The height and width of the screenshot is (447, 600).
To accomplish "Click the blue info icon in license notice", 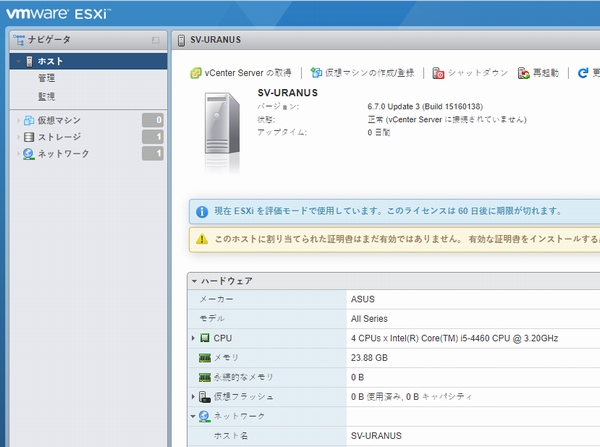I will 202,212.
